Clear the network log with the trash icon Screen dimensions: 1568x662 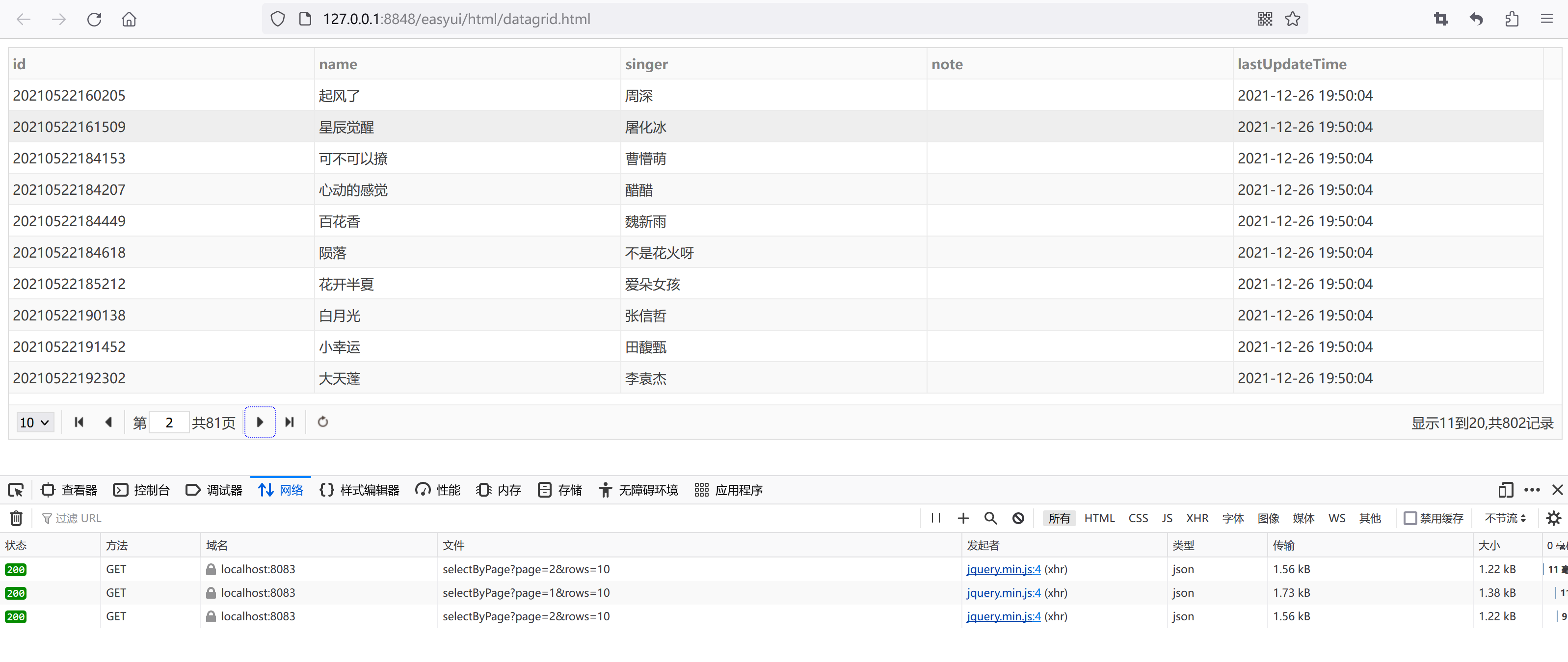coord(16,518)
